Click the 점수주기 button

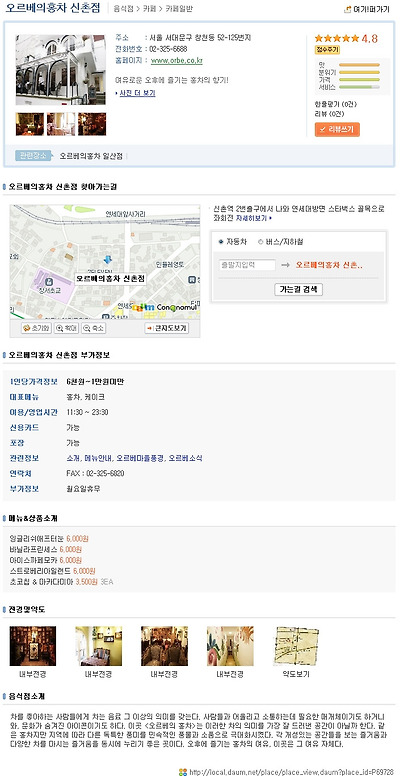(x=327, y=49)
